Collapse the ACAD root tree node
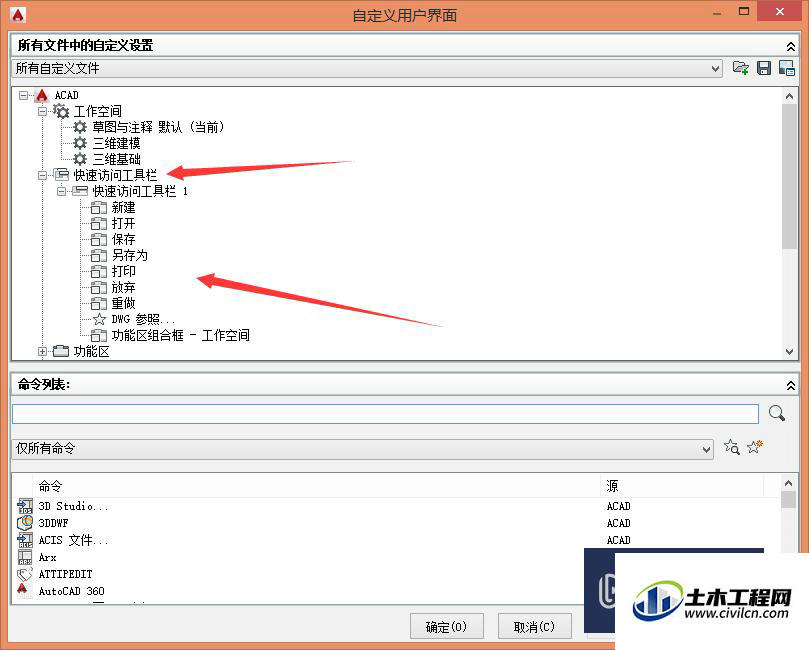The height and width of the screenshot is (650, 809). [x=23, y=95]
